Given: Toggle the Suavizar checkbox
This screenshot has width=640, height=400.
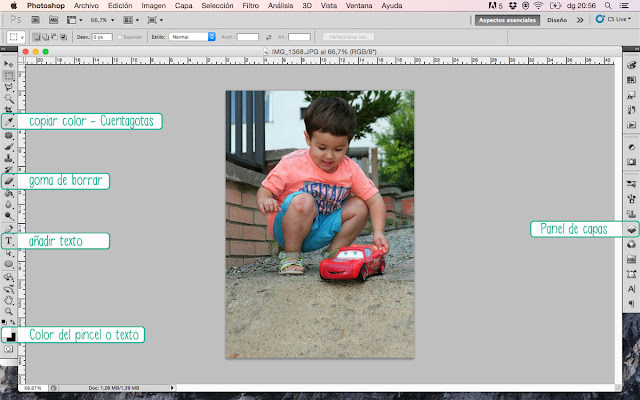Looking at the screenshot, I should pyautogui.click(x=120, y=37).
